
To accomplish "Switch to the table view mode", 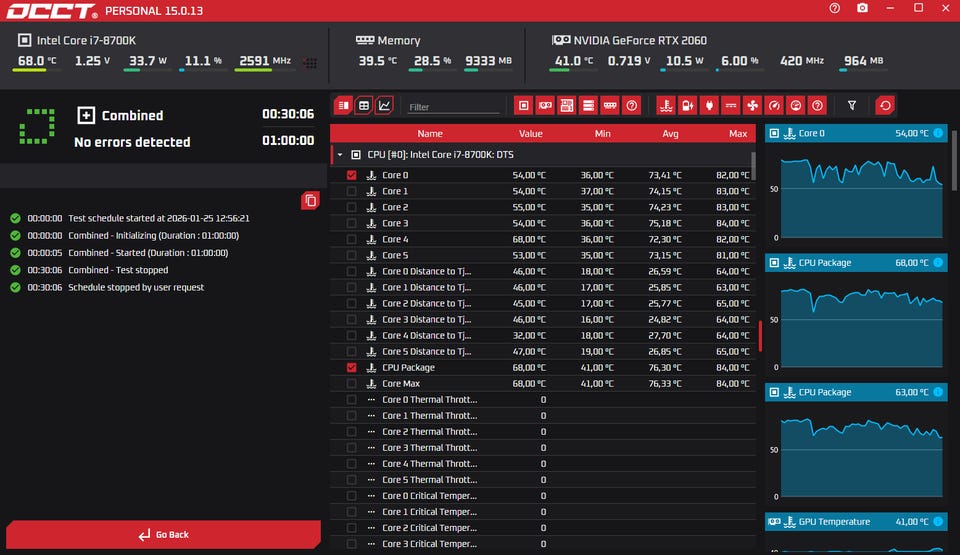I will tap(364, 105).
